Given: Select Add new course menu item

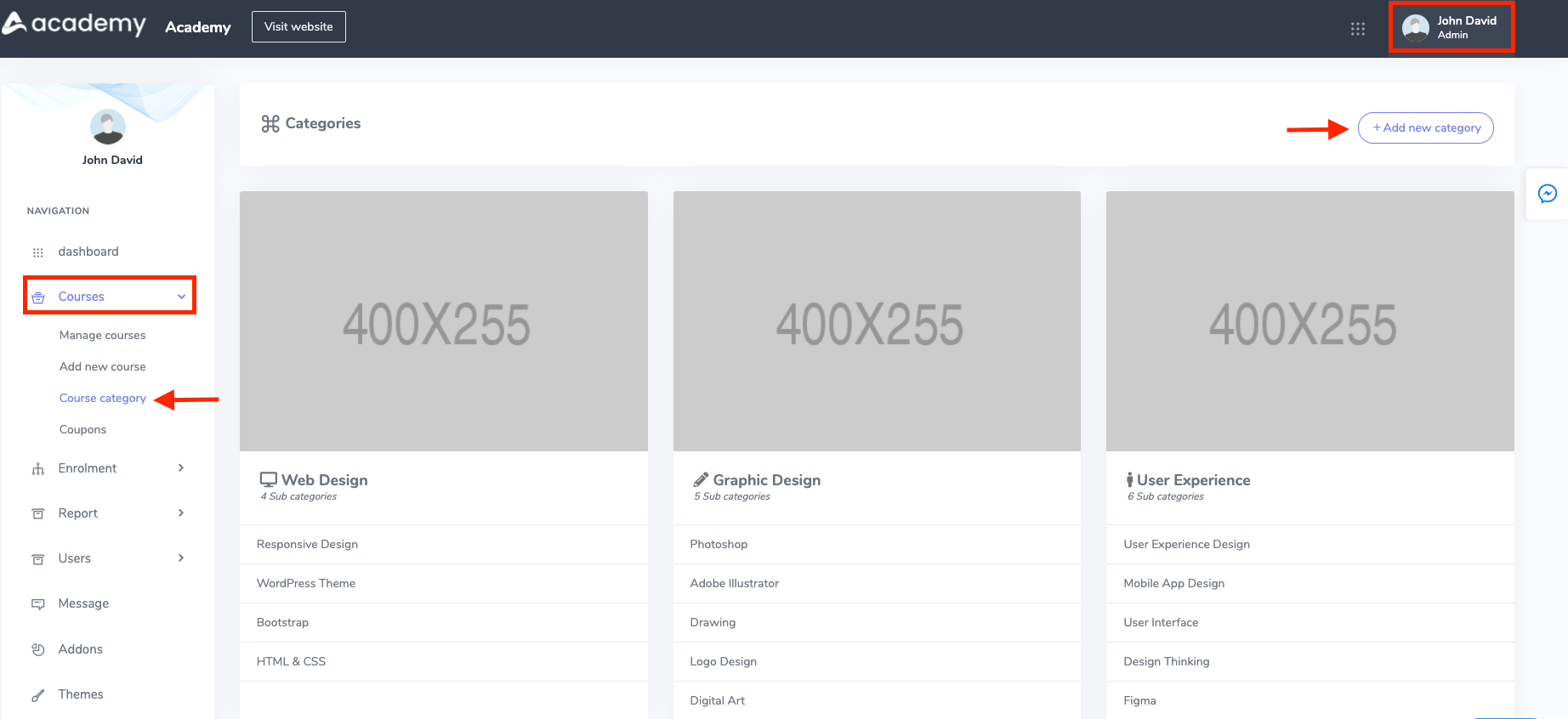Looking at the screenshot, I should click(x=102, y=367).
